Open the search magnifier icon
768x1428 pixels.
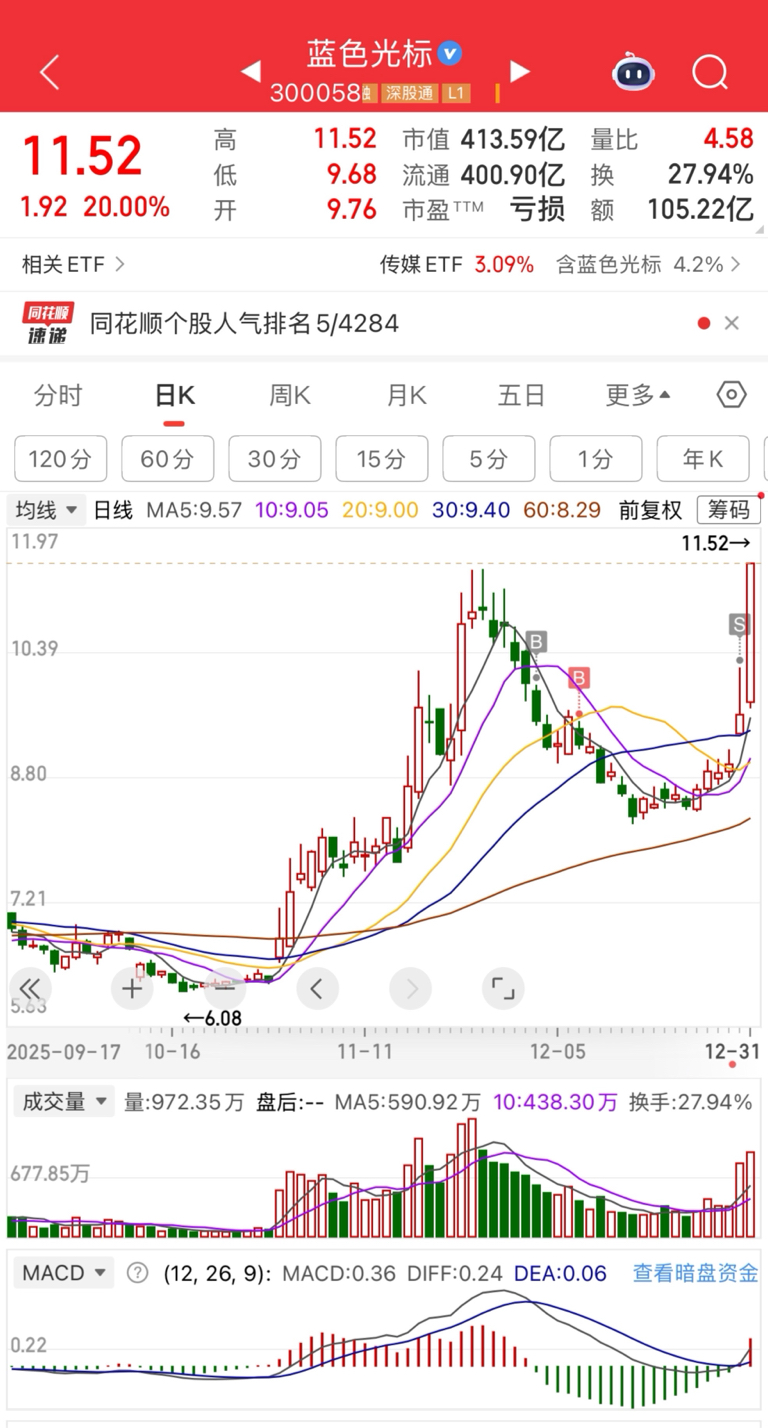pyautogui.click(x=710, y=72)
